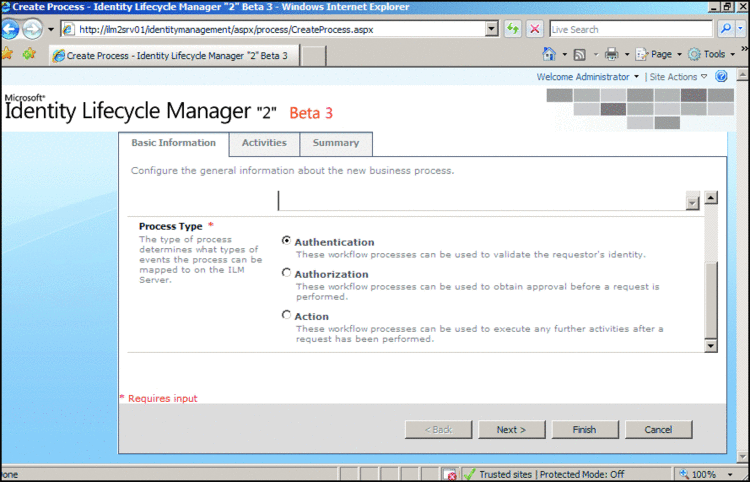Select the Create Process browser tab
Viewport: 750px width, 482px height.
[174, 55]
